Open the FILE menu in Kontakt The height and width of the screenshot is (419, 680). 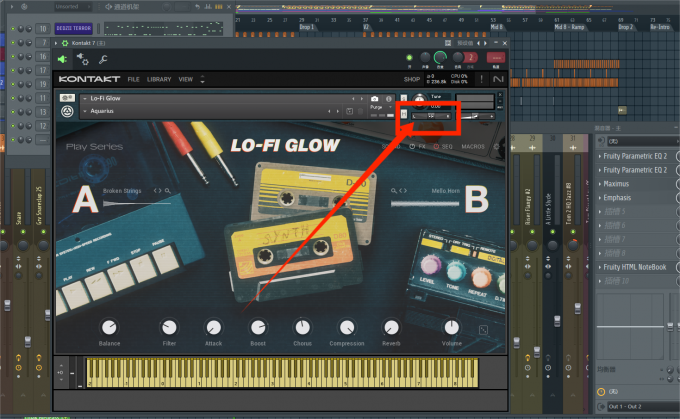click(x=134, y=79)
